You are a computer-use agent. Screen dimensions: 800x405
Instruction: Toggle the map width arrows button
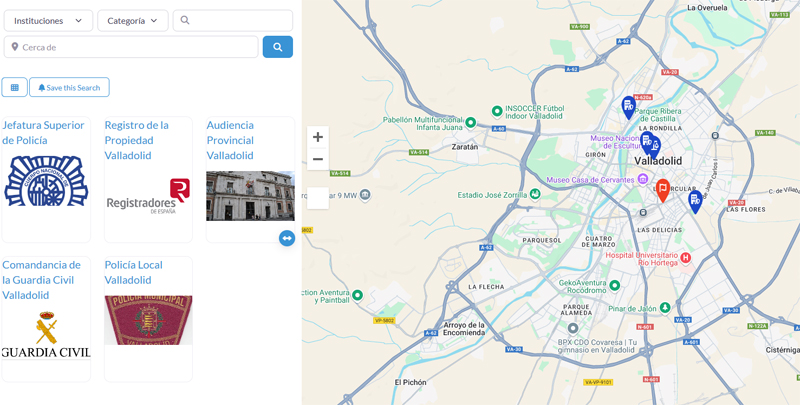pos(287,238)
